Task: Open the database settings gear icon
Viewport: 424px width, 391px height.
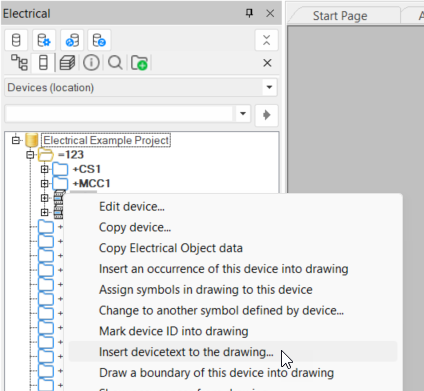Action: click(x=44, y=40)
